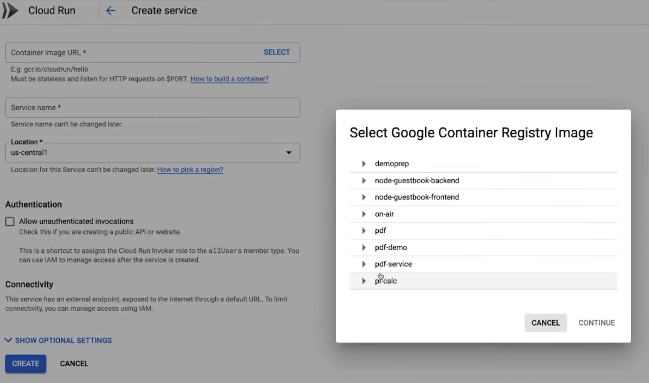Focus the Service name input field
The width and height of the screenshot is (649, 383).
[153, 108]
